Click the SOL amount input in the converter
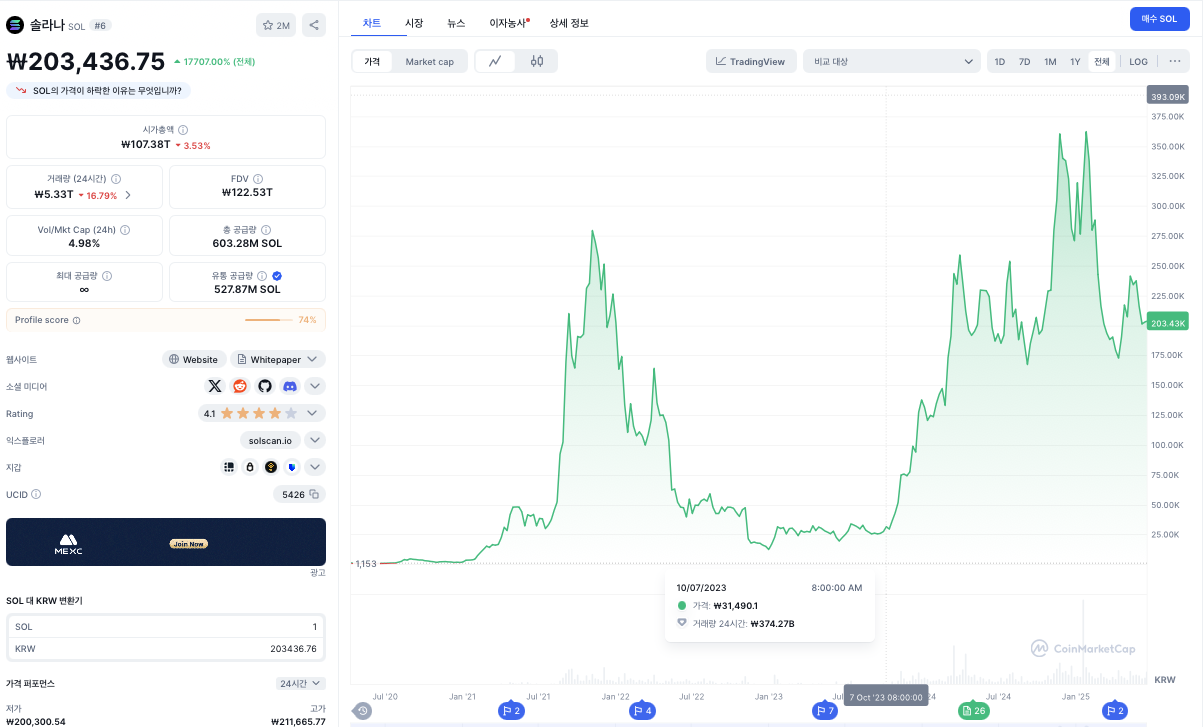Image resolution: width=1203 pixels, height=727 pixels. [x=166, y=626]
